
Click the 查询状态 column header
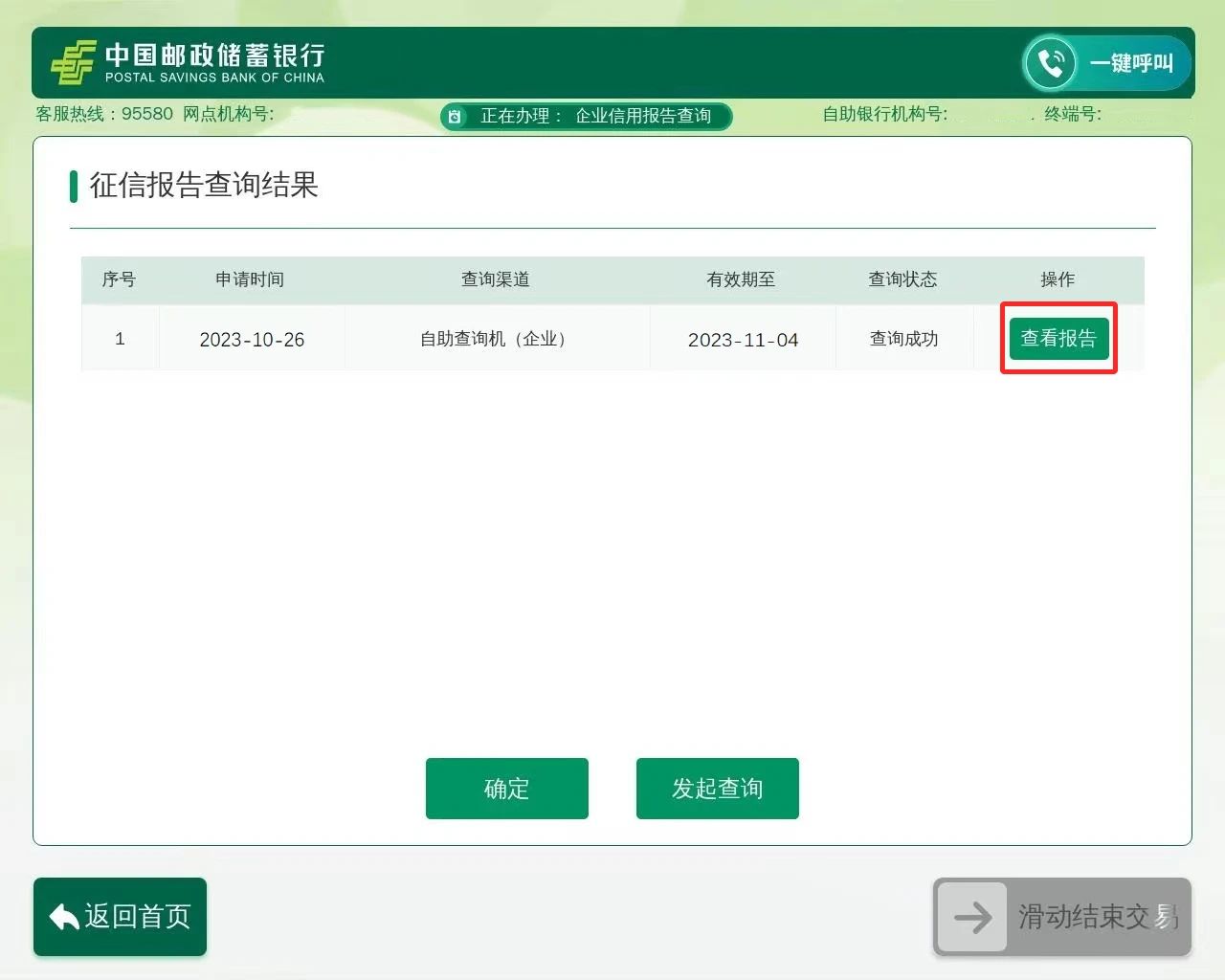[x=902, y=279]
